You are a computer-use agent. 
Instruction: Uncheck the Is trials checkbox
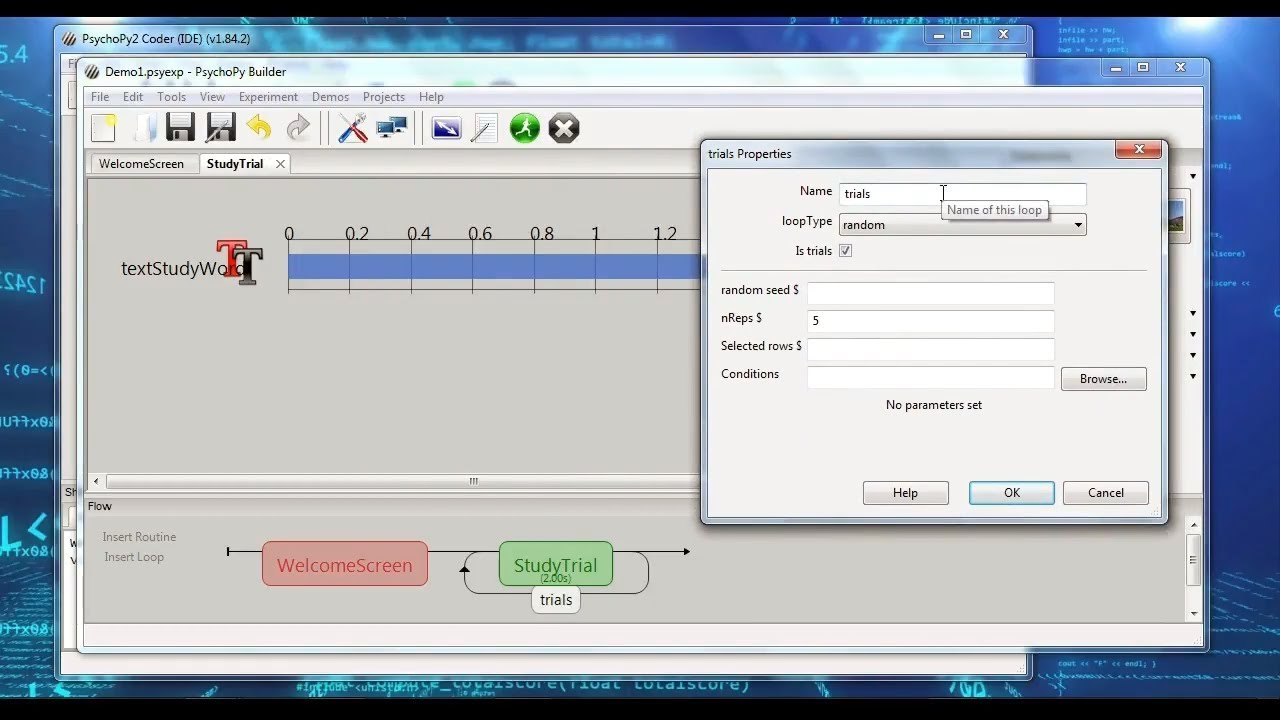click(x=845, y=251)
